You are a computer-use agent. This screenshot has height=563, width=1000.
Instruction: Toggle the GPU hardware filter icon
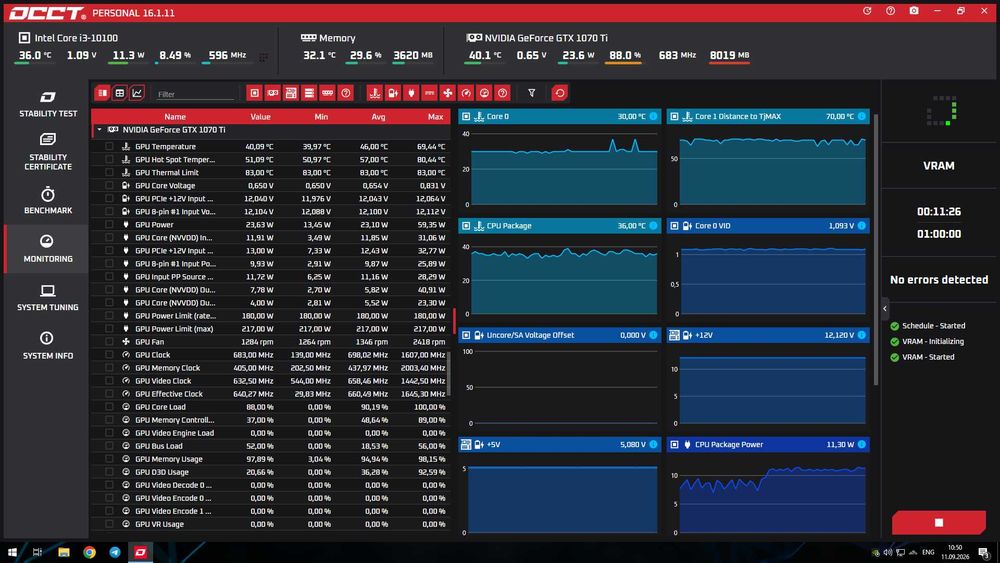273,93
